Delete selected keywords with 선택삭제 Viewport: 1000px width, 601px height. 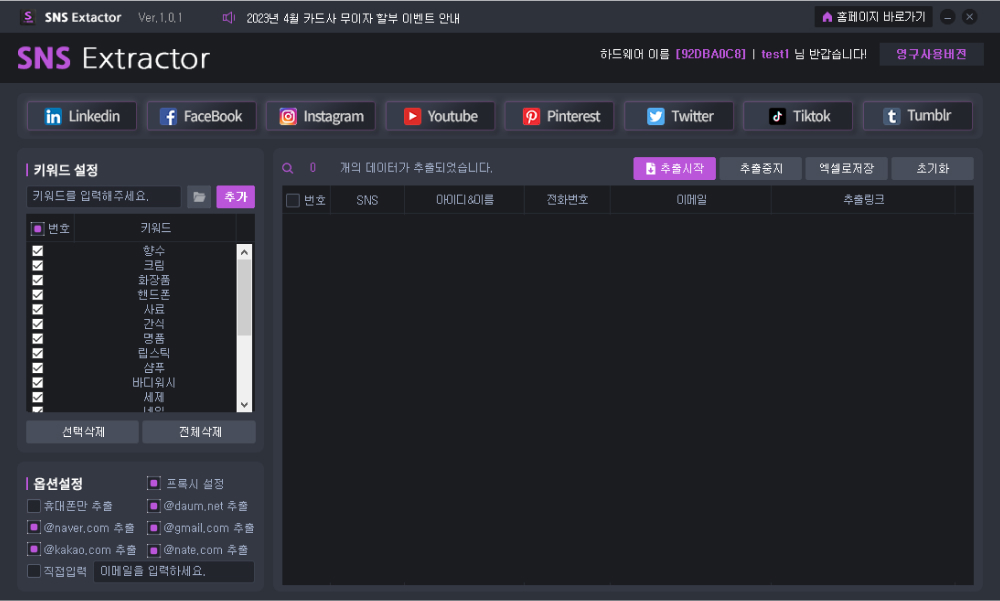pos(82,432)
